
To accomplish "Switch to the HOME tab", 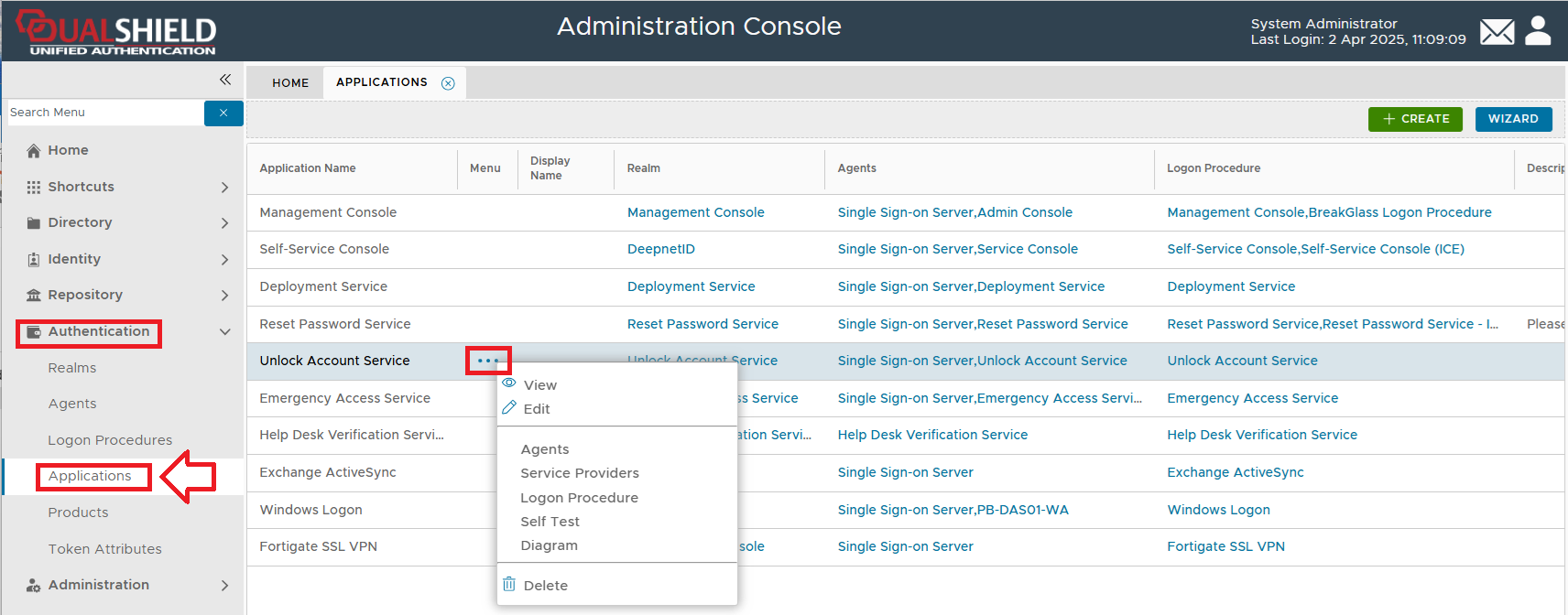I will point(290,83).
